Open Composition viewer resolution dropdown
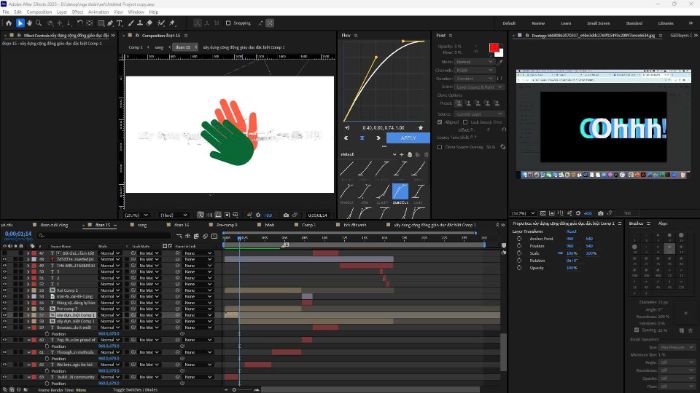This screenshot has width=700, height=393. pos(174,215)
